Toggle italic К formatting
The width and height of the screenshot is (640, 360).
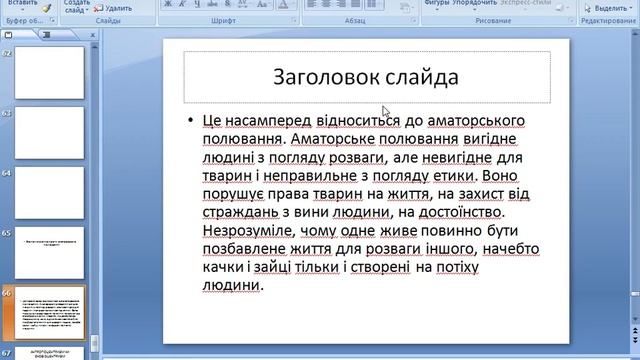pos(182,4)
